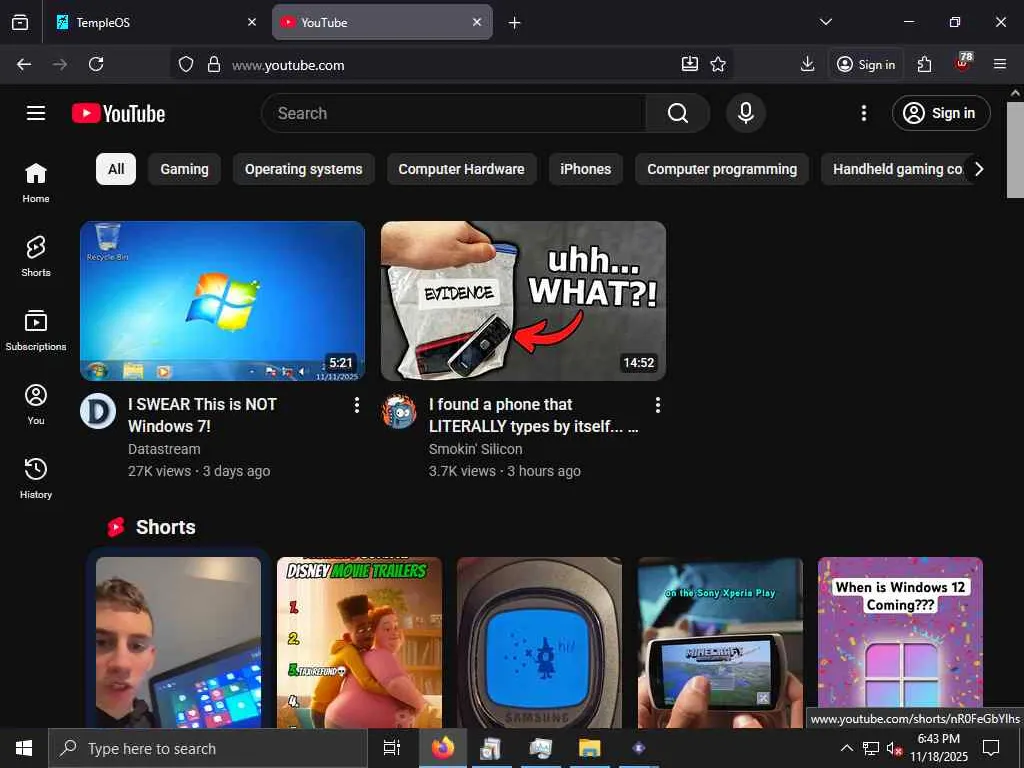Open options for phone types itself video
1024x768 pixels.
point(658,405)
